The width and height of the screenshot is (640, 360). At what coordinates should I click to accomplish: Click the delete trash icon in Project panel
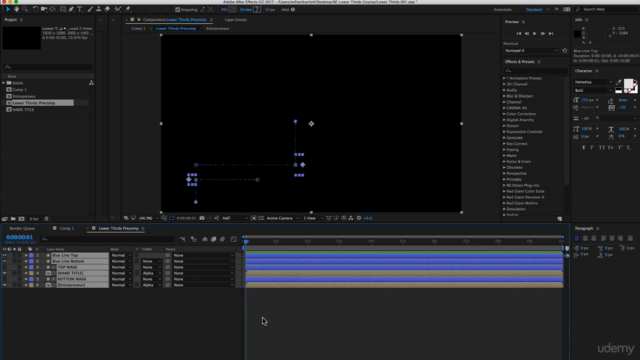coord(46,219)
